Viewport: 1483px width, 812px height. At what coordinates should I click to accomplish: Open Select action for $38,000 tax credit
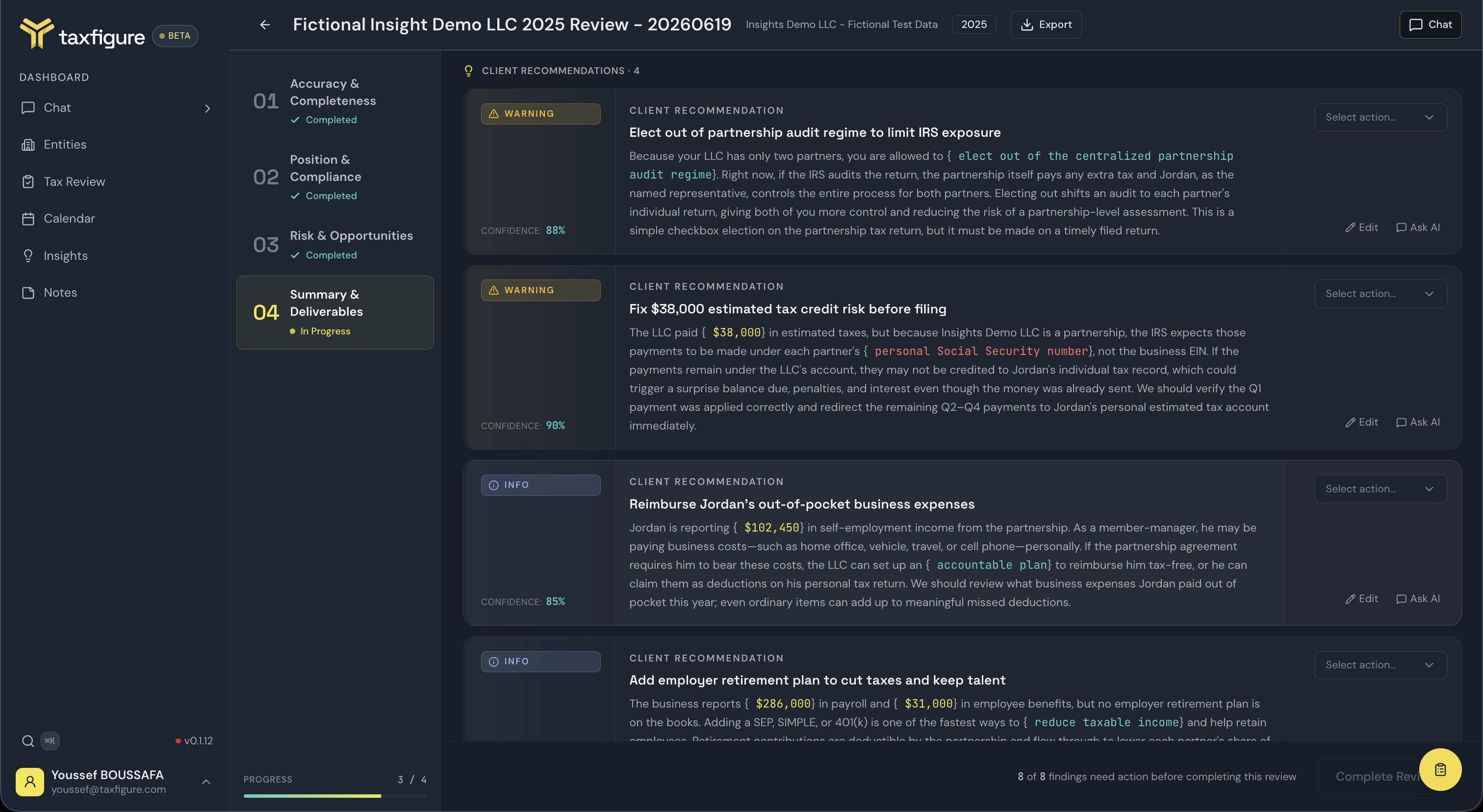[1381, 294]
